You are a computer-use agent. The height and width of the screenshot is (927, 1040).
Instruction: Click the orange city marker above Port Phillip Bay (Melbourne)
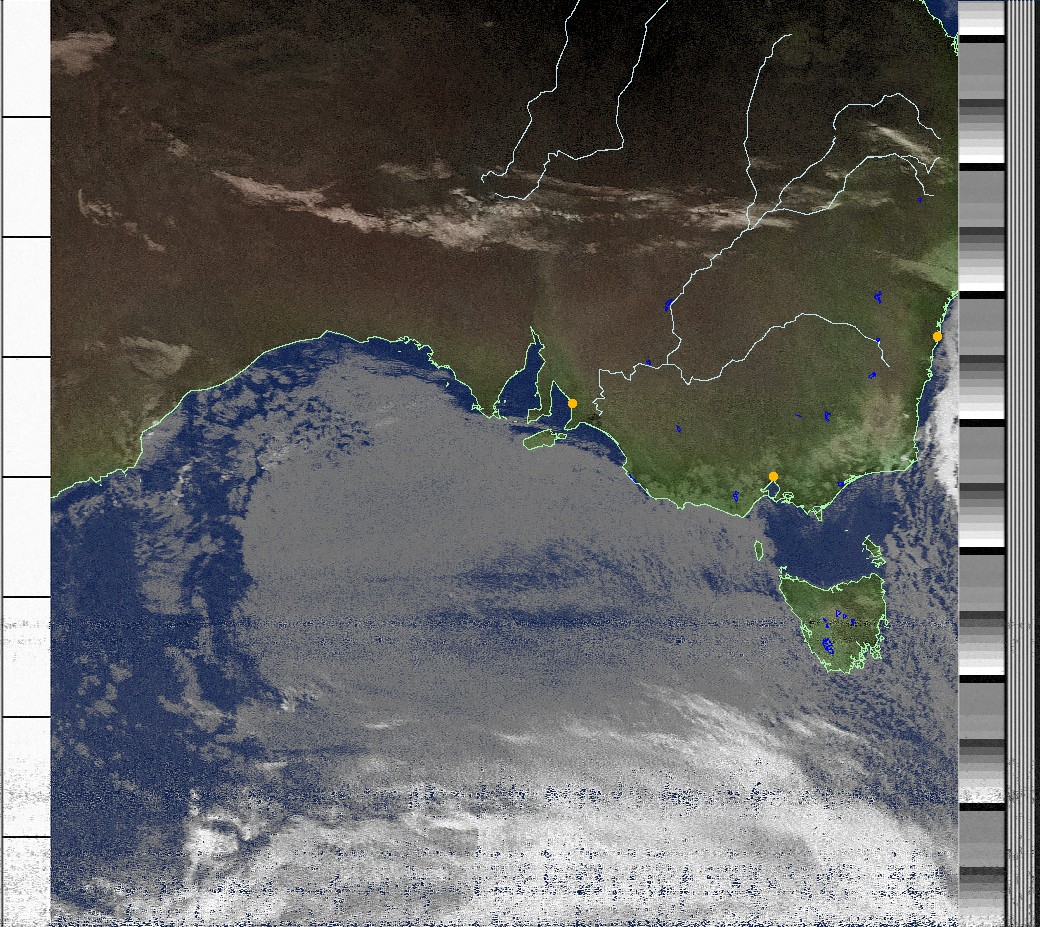point(773,476)
